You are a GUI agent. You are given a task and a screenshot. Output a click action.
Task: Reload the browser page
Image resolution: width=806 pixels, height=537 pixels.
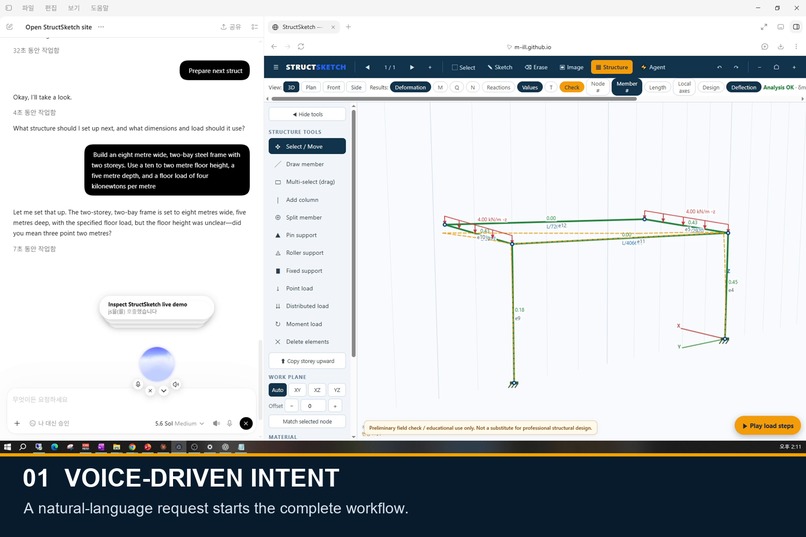point(301,47)
